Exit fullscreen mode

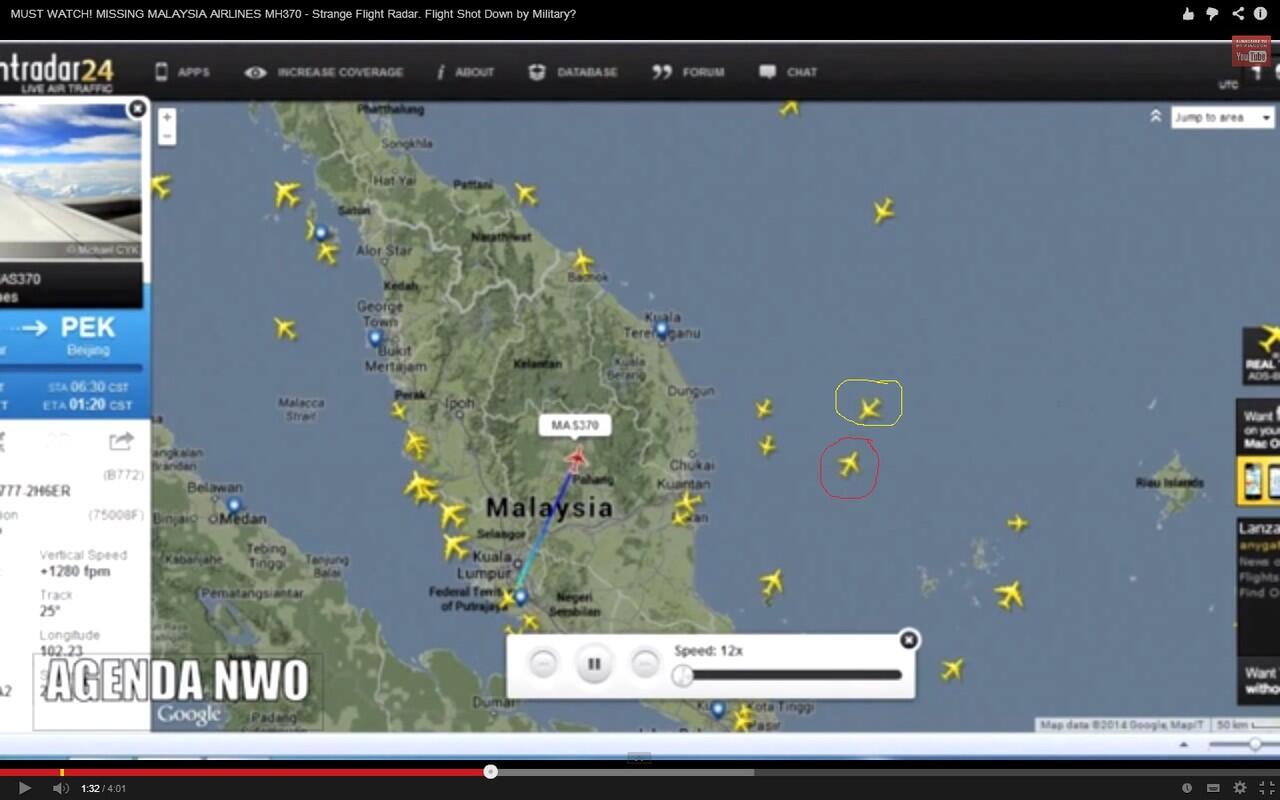click(1266, 788)
